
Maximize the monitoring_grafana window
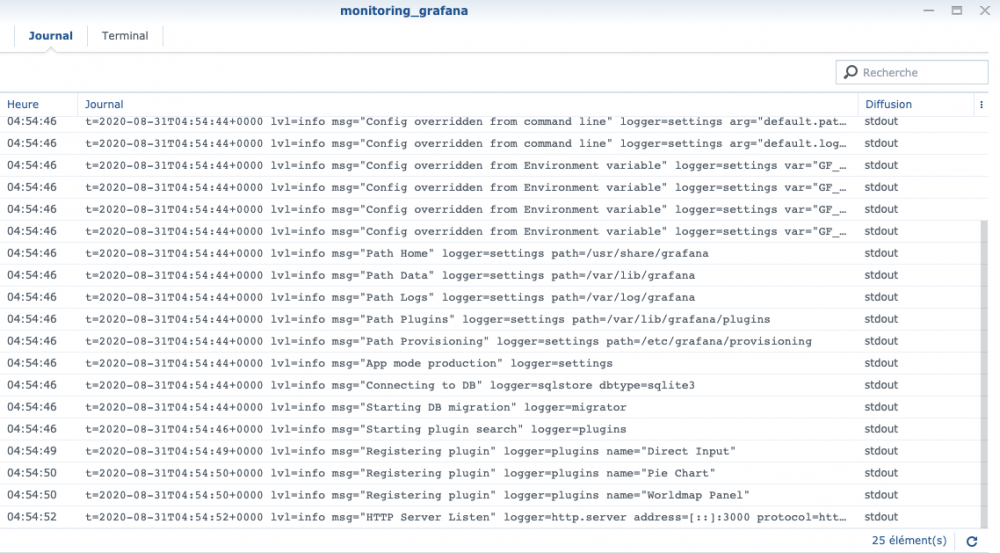coord(957,11)
